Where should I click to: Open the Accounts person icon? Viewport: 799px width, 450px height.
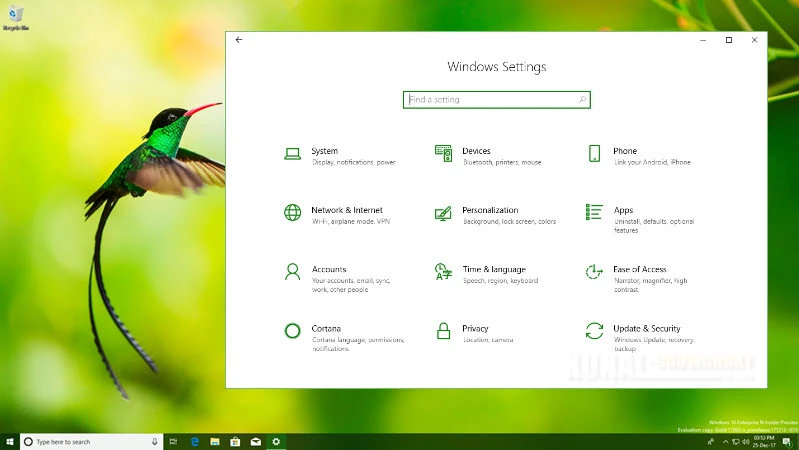click(x=292, y=272)
